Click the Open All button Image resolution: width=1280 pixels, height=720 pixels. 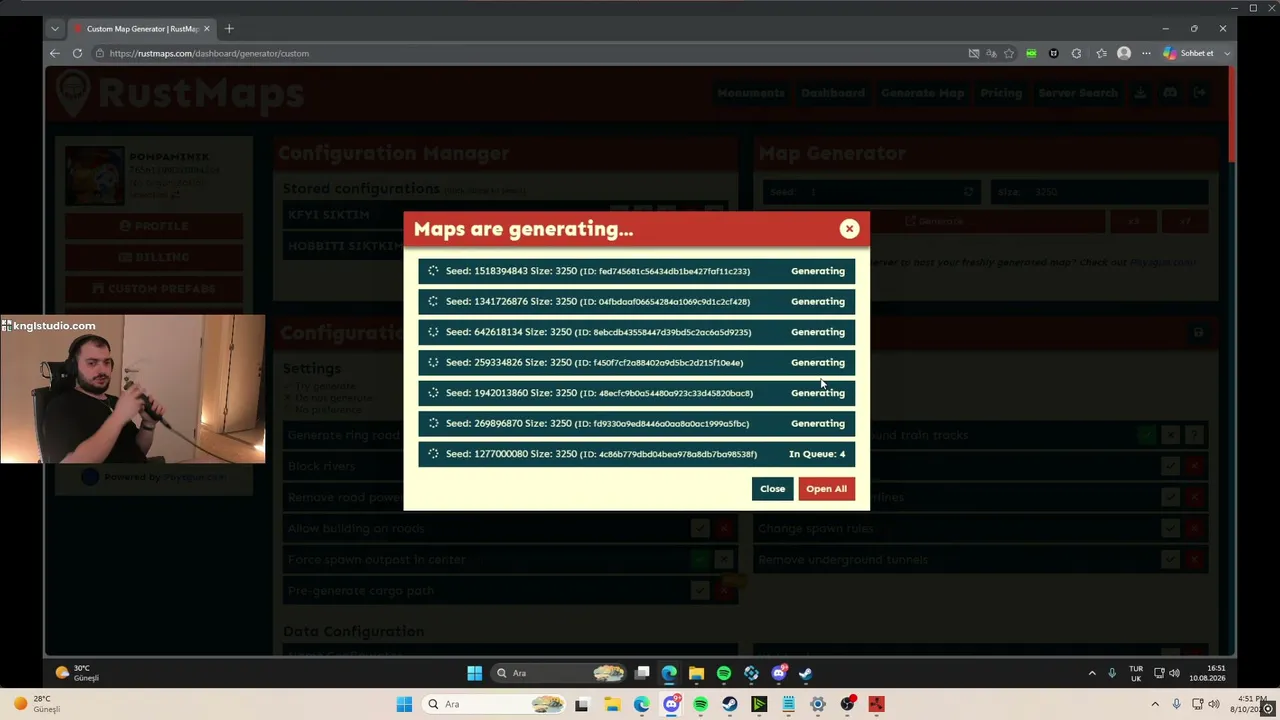tap(826, 489)
